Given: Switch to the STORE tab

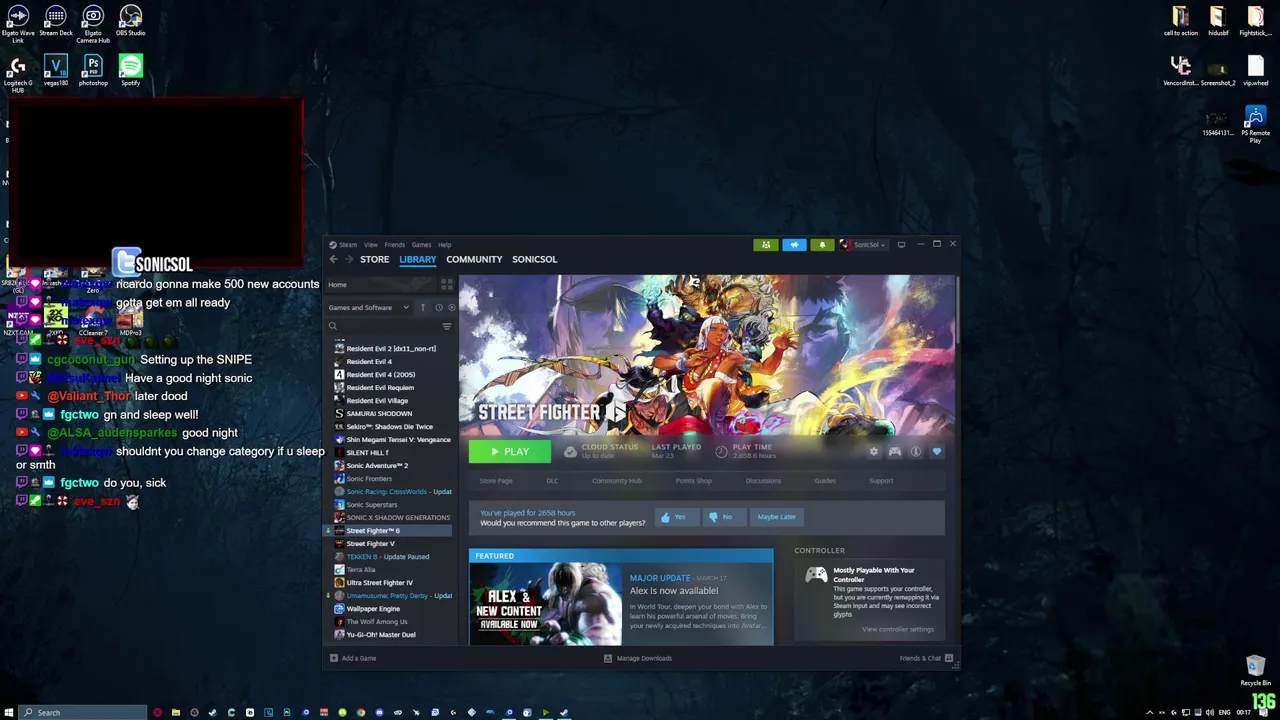Looking at the screenshot, I should [x=374, y=259].
